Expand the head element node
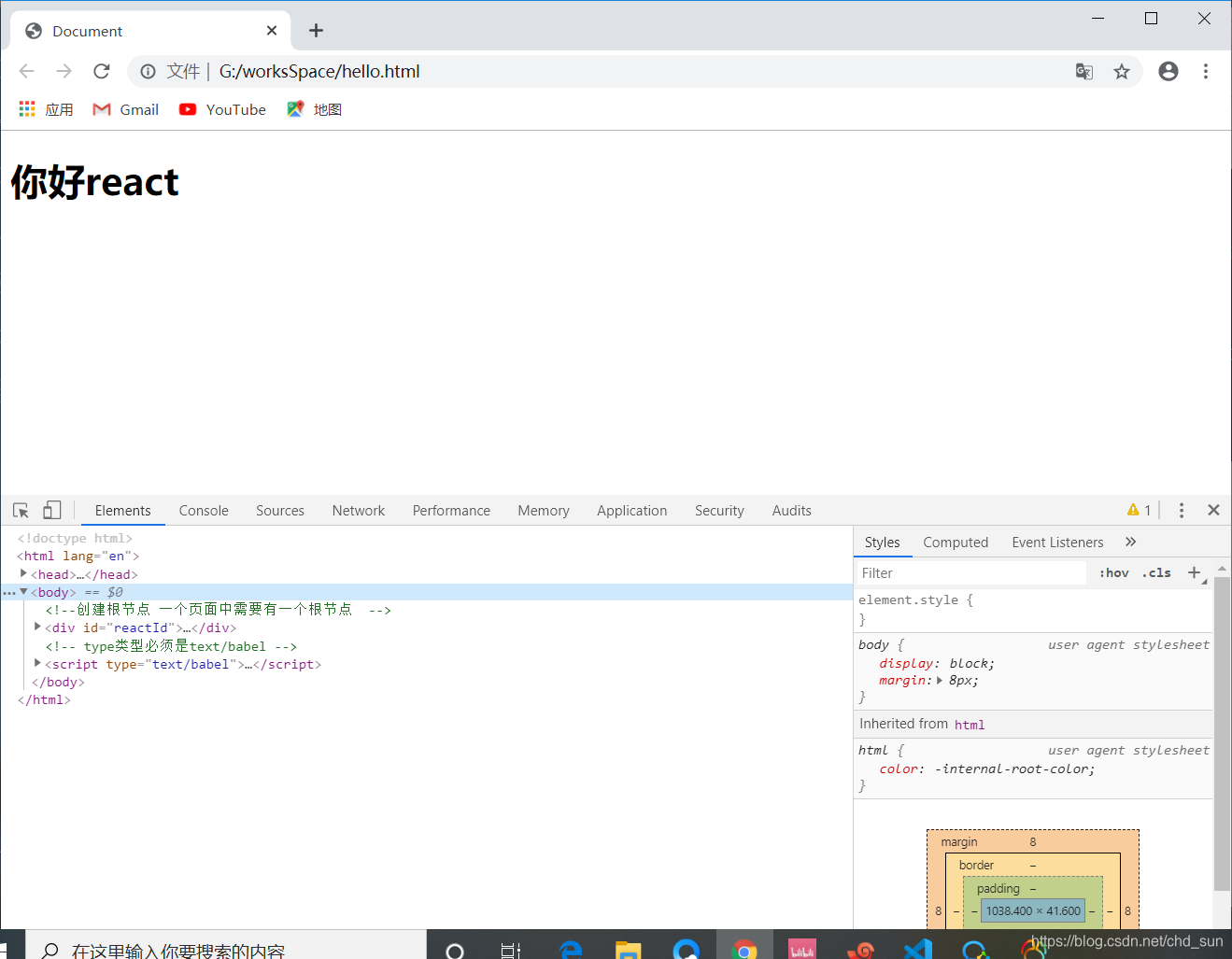Viewport: 1232px width, 959px height. pyautogui.click(x=23, y=574)
